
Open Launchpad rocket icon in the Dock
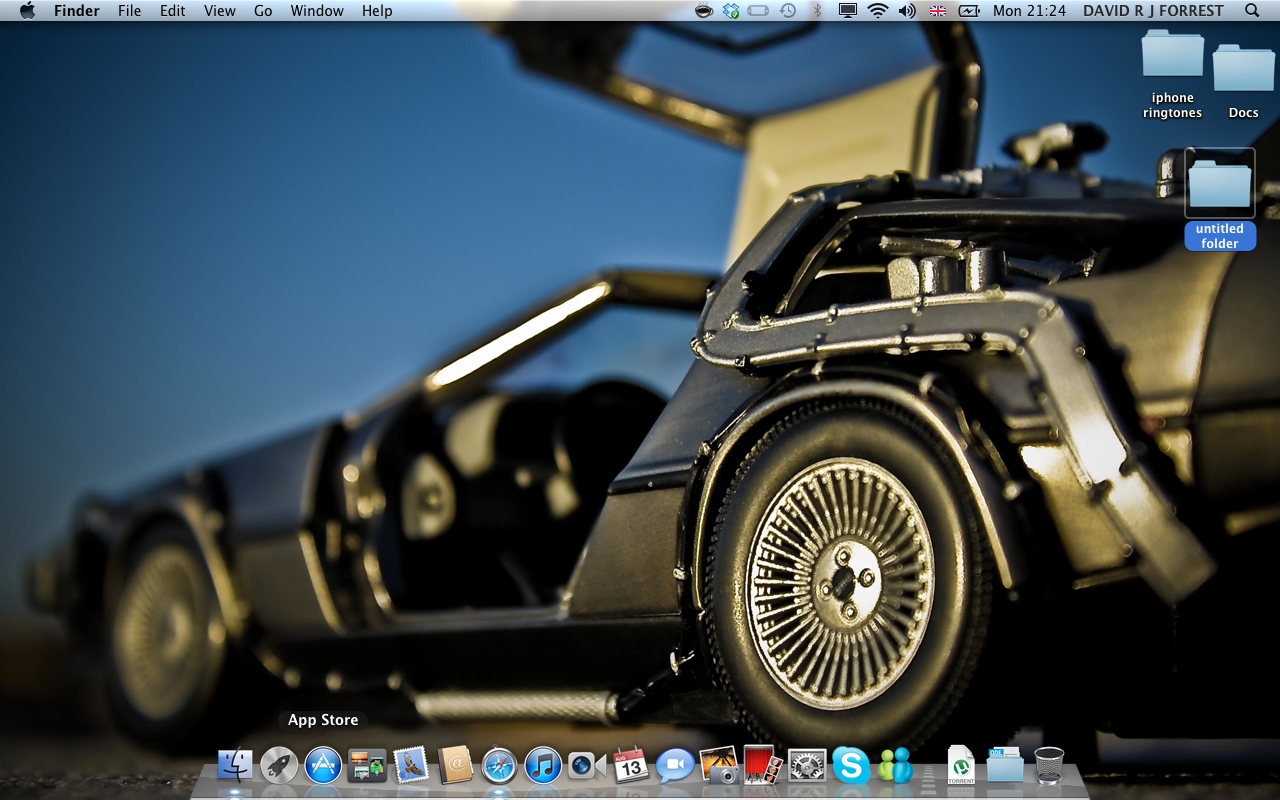[x=279, y=766]
